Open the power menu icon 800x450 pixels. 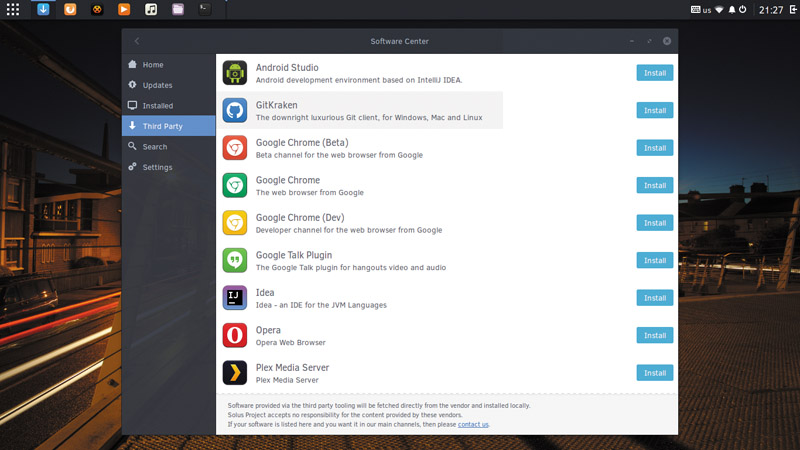[743, 10]
